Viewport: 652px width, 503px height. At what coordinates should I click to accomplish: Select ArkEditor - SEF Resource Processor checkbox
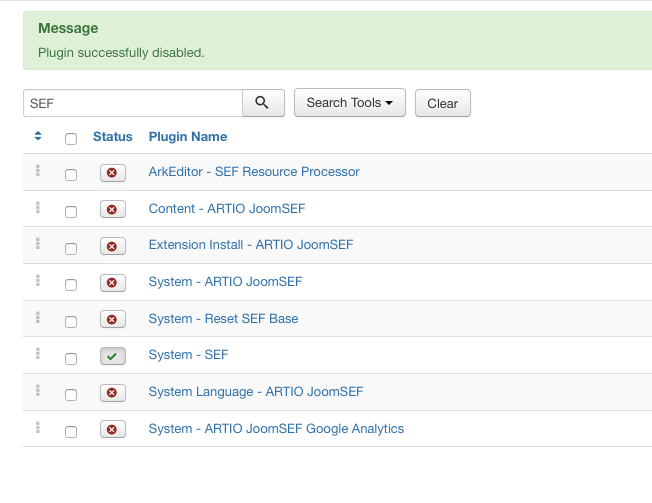click(x=71, y=175)
